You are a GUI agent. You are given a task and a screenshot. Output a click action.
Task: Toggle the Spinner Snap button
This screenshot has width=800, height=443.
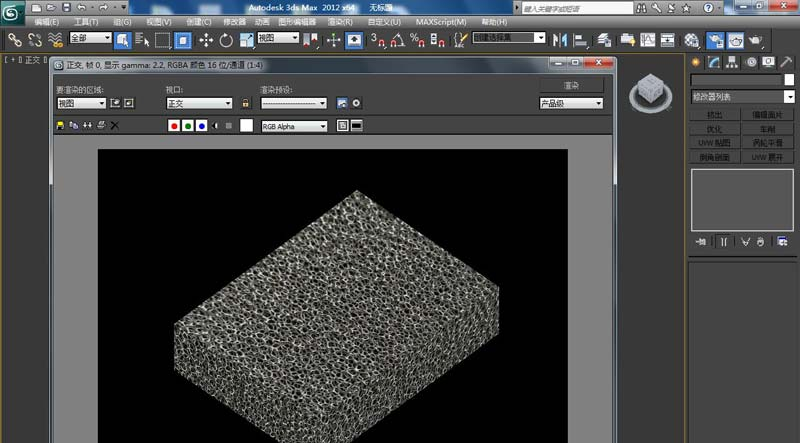[x=437, y=40]
